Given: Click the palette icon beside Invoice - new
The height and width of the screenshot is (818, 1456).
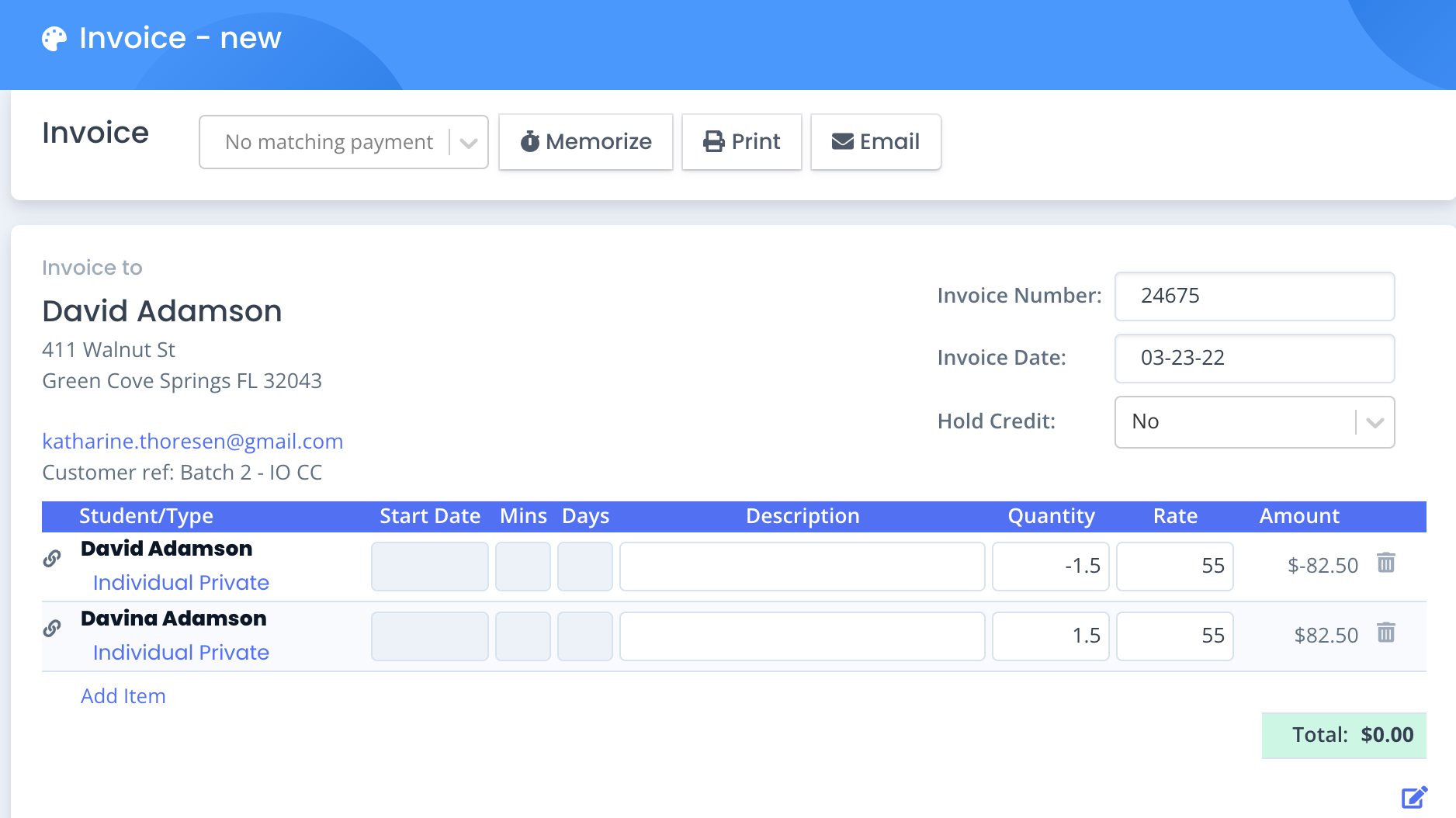Looking at the screenshot, I should coord(54,39).
